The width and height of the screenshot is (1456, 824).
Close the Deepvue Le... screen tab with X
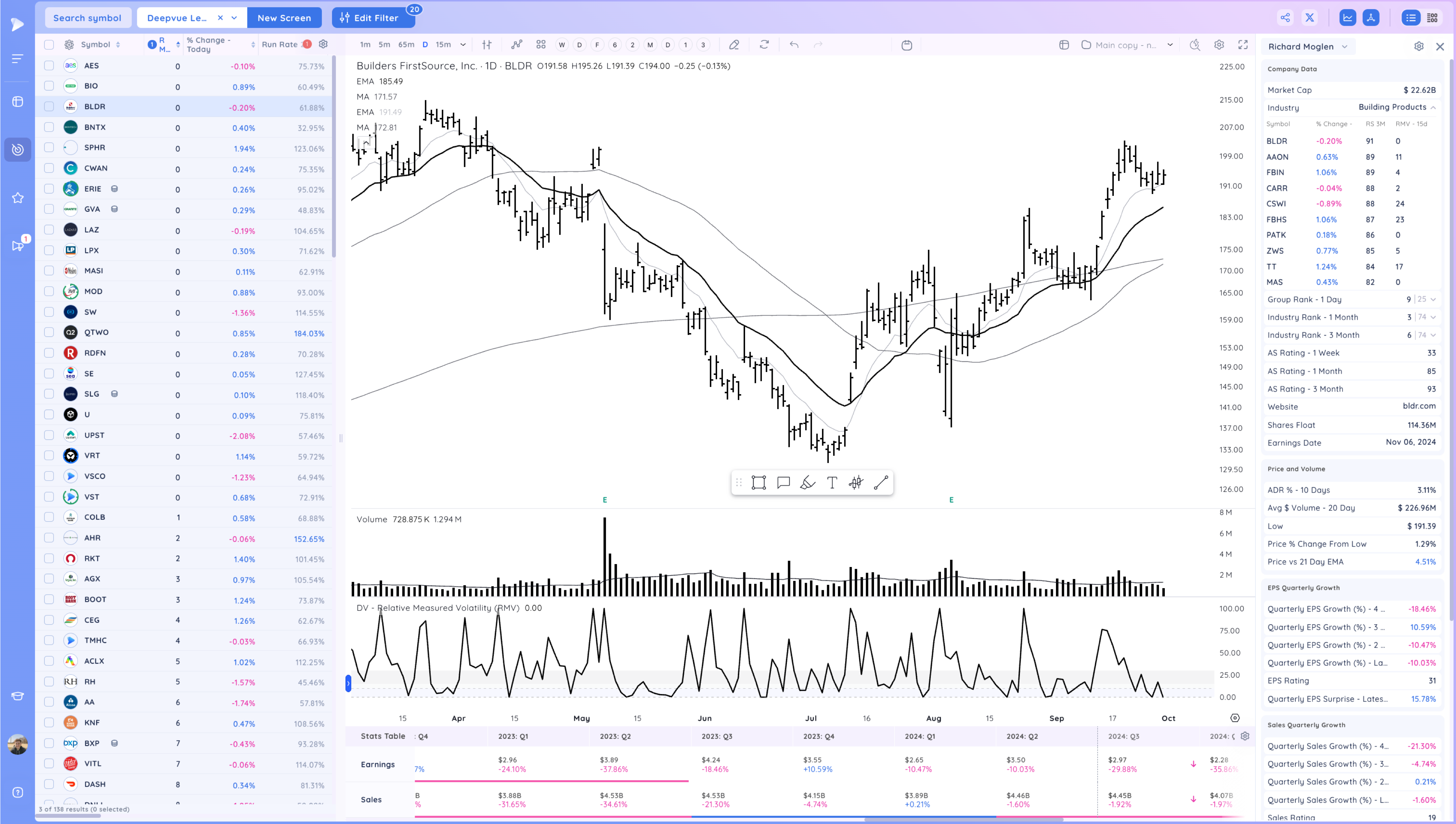pyautogui.click(x=220, y=17)
